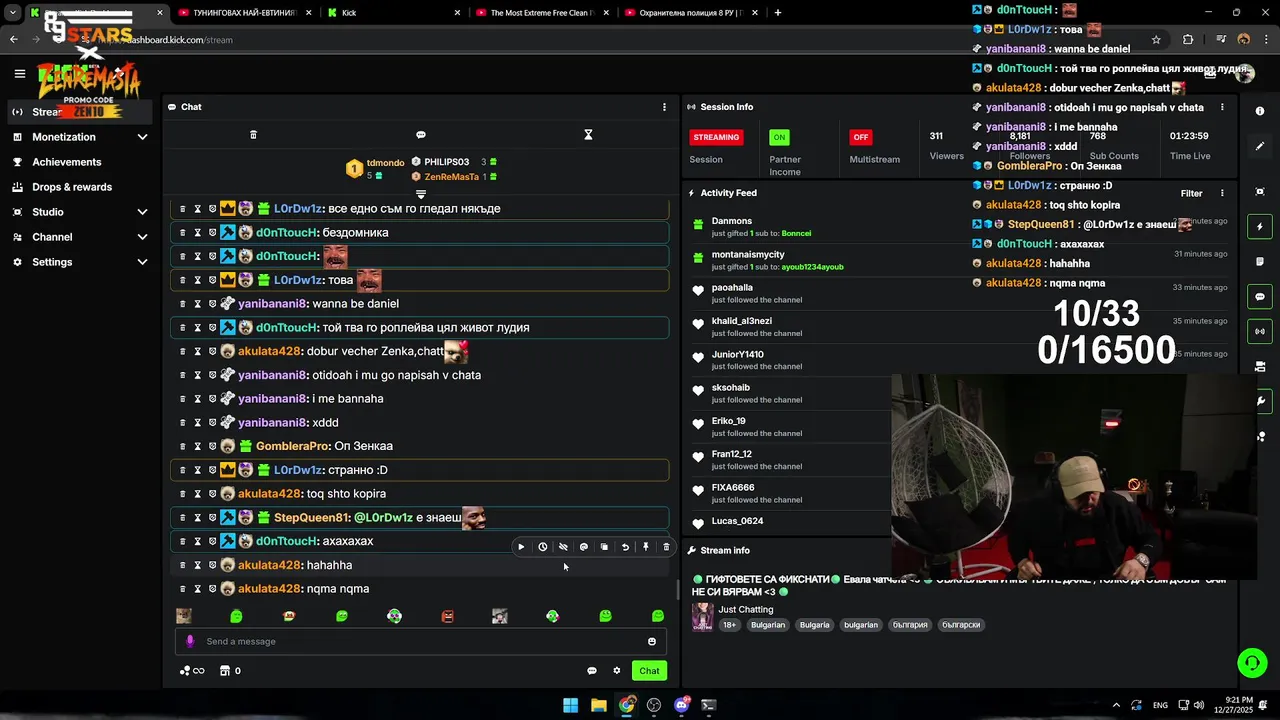Screen dimensions: 1280x720
Task: Click the 'Just Chatting' category link
Action: click(746, 609)
